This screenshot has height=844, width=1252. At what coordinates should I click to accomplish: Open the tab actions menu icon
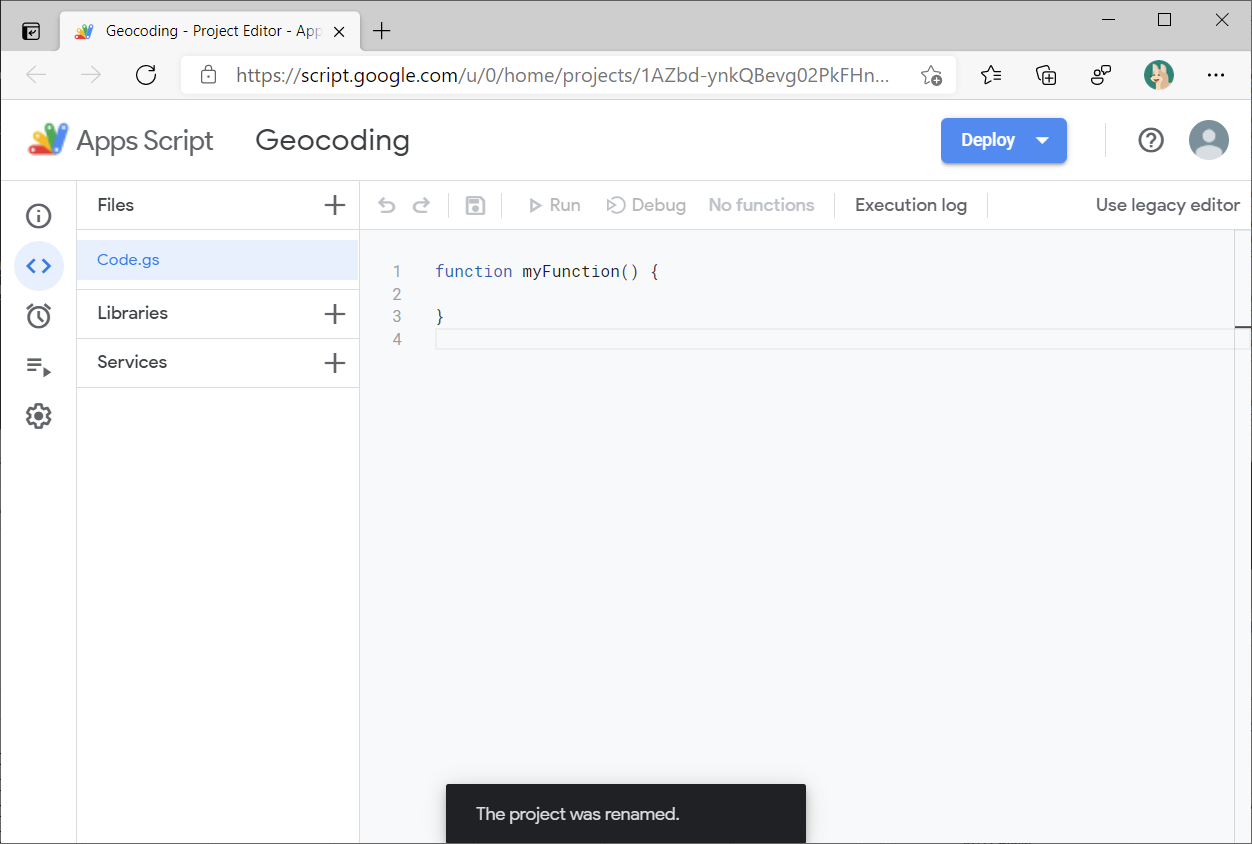pyautogui.click(x=31, y=31)
